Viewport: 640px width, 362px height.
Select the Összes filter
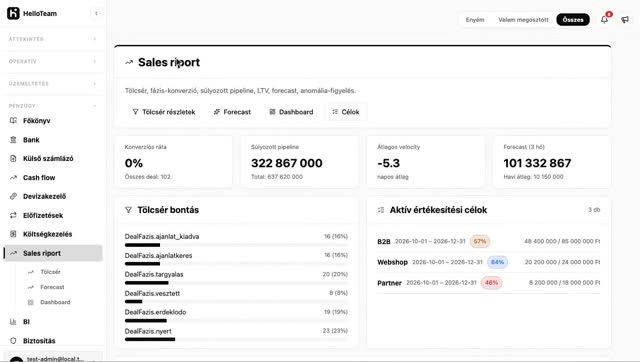click(573, 20)
